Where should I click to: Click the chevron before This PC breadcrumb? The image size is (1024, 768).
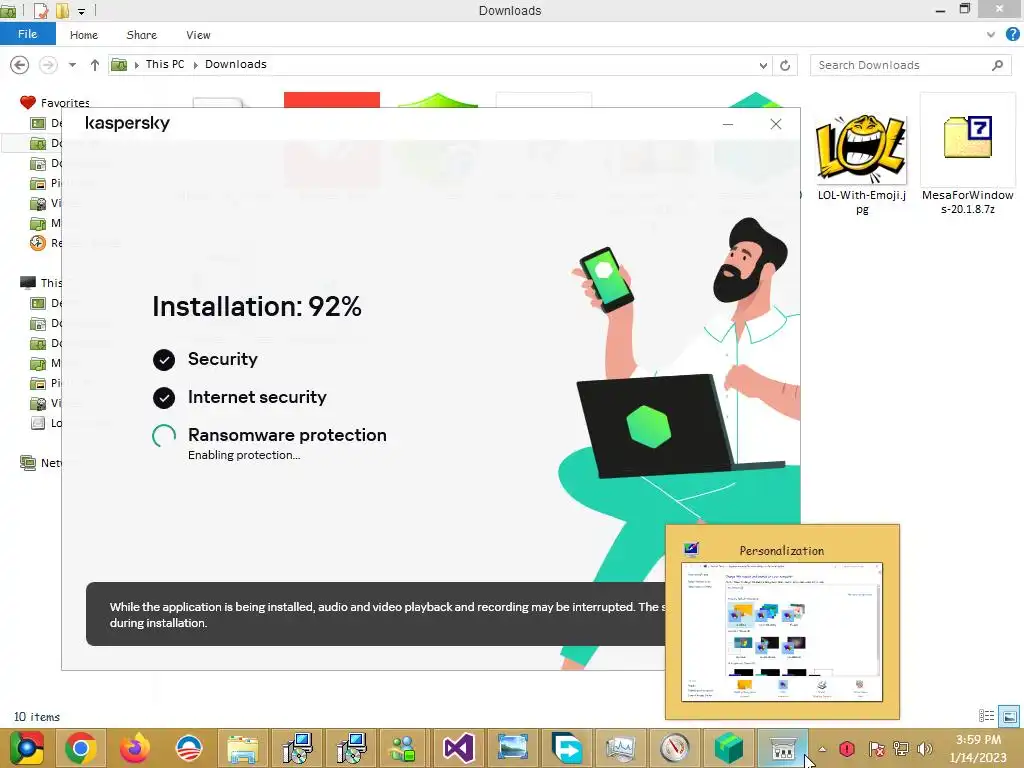136,65
